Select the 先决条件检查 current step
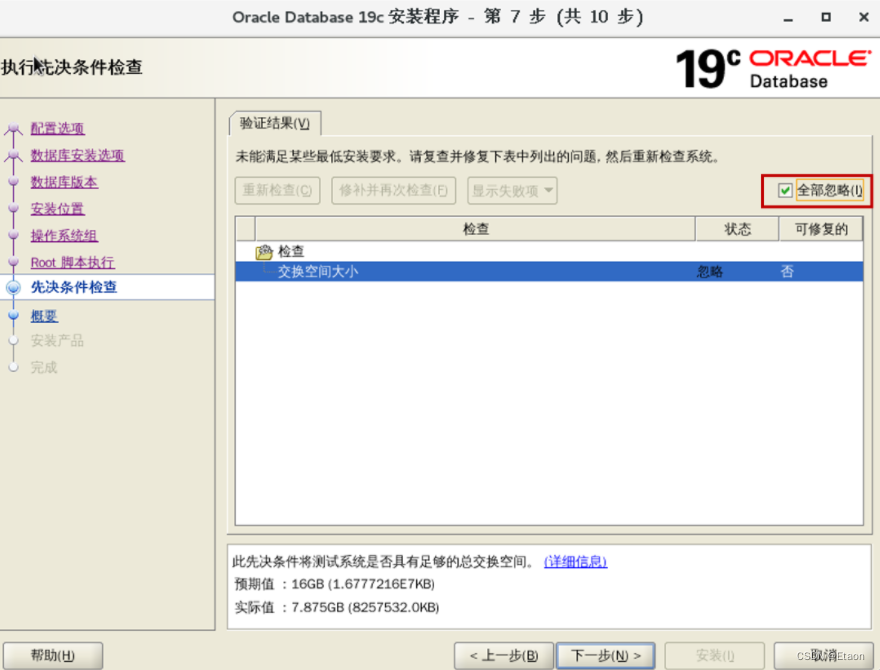 pyautogui.click(x=74, y=287)
